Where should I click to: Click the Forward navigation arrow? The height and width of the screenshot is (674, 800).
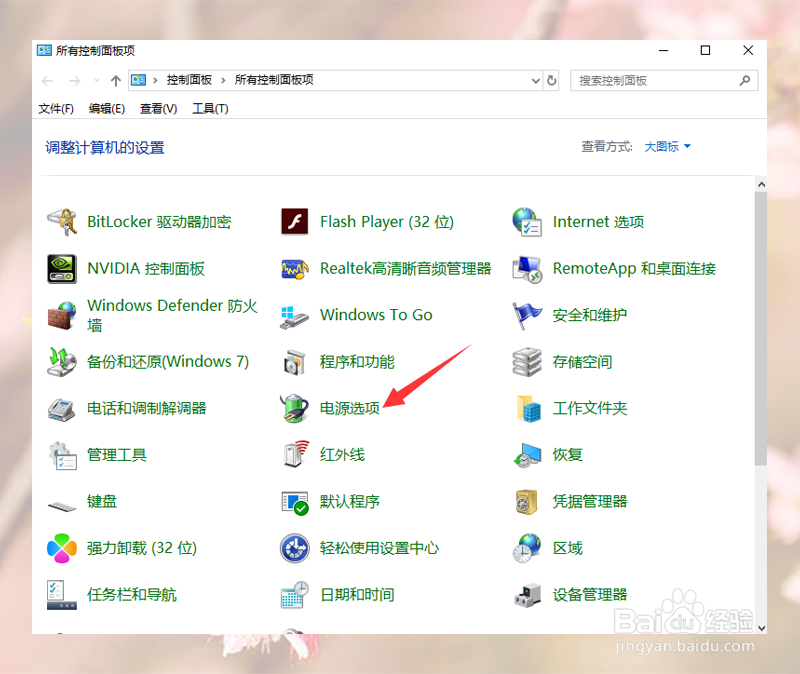pos(74,81)
